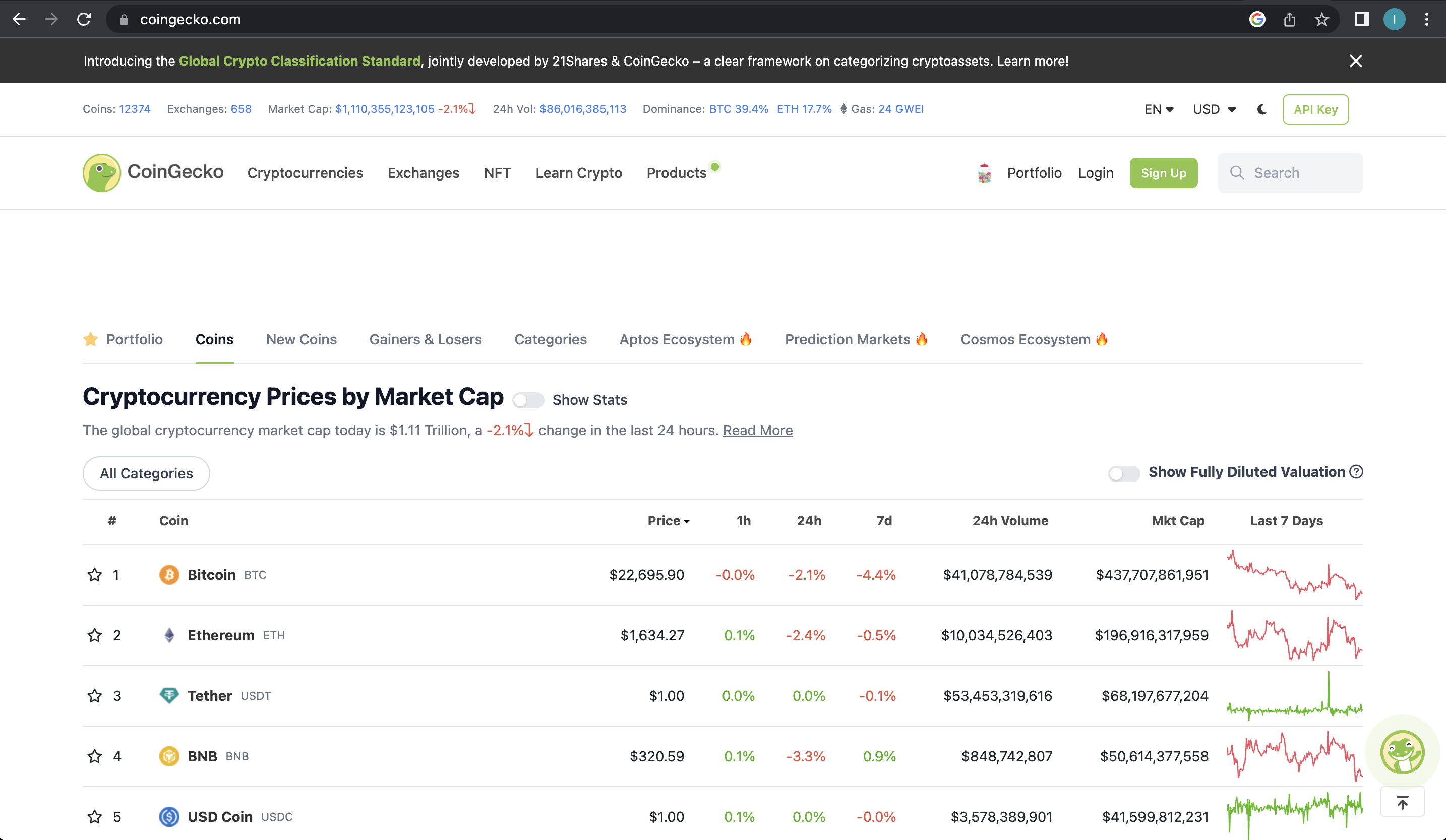This screenshot has width=1446, height=840.
Task: Expand the Learn Crypto nav menu
Action: tap(579, 173)
